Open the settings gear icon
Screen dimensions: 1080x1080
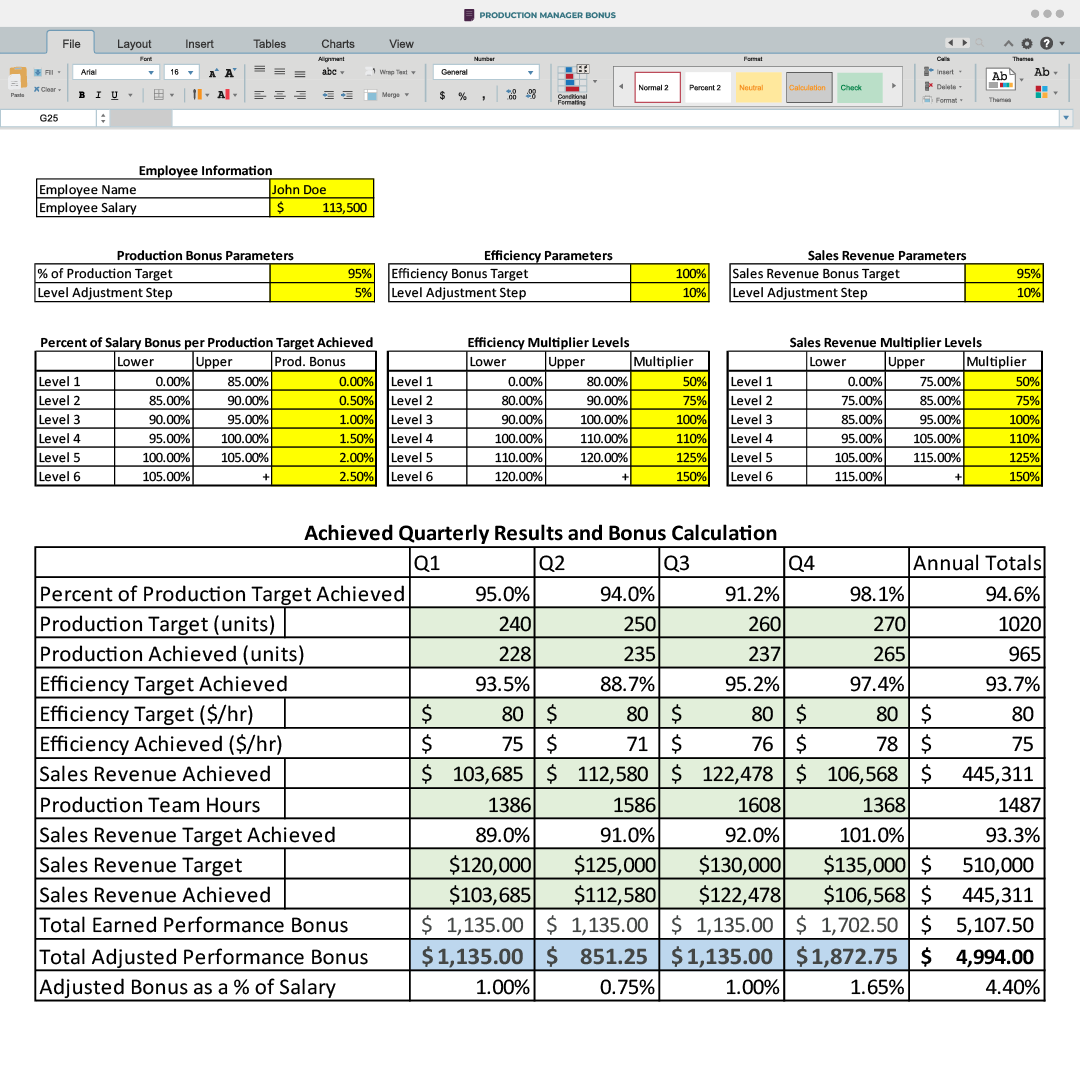pyautogui.click(x=1027, y=44)
